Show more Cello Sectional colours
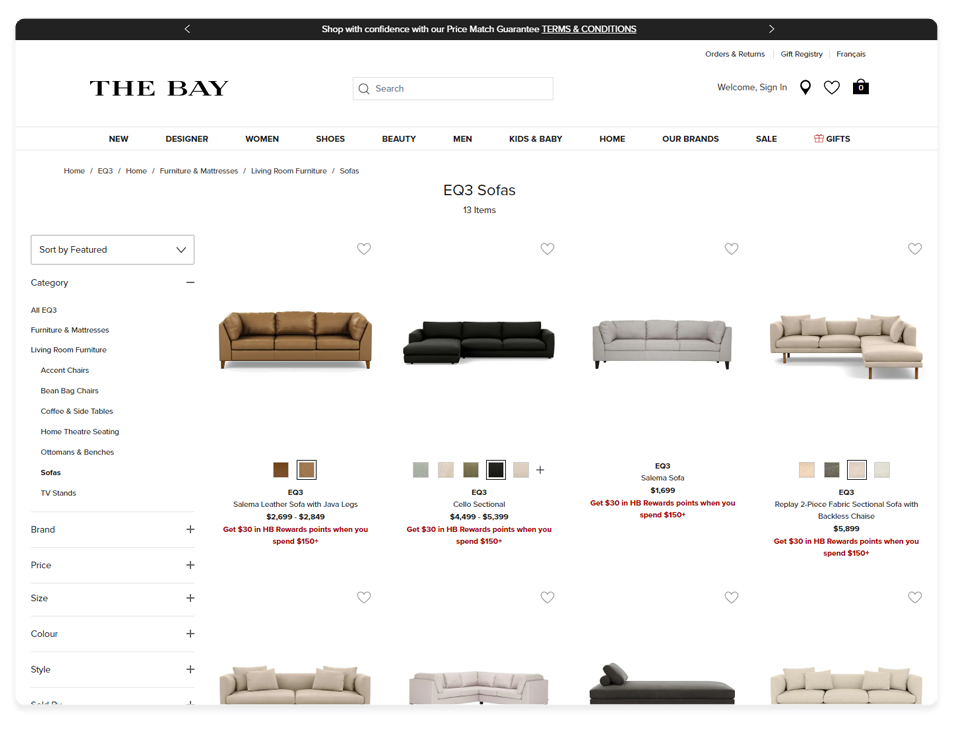Viewport: 960px width, 730px height. pyautogui.click(x=540, y=470)
